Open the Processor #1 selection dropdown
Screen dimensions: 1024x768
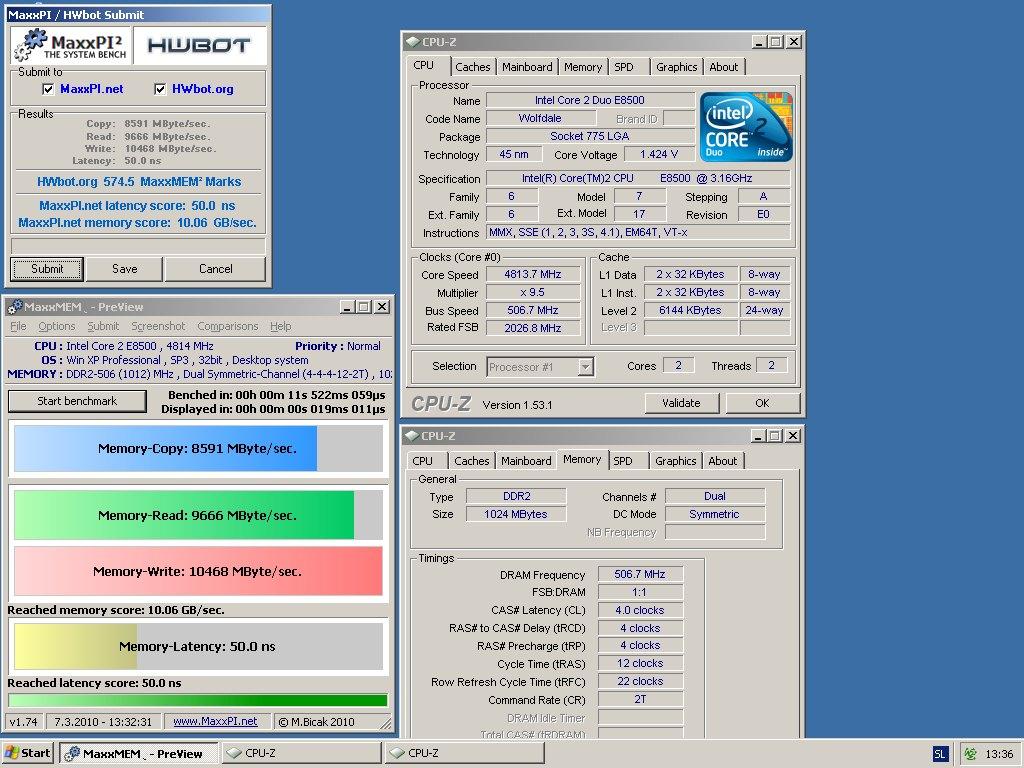586,367
